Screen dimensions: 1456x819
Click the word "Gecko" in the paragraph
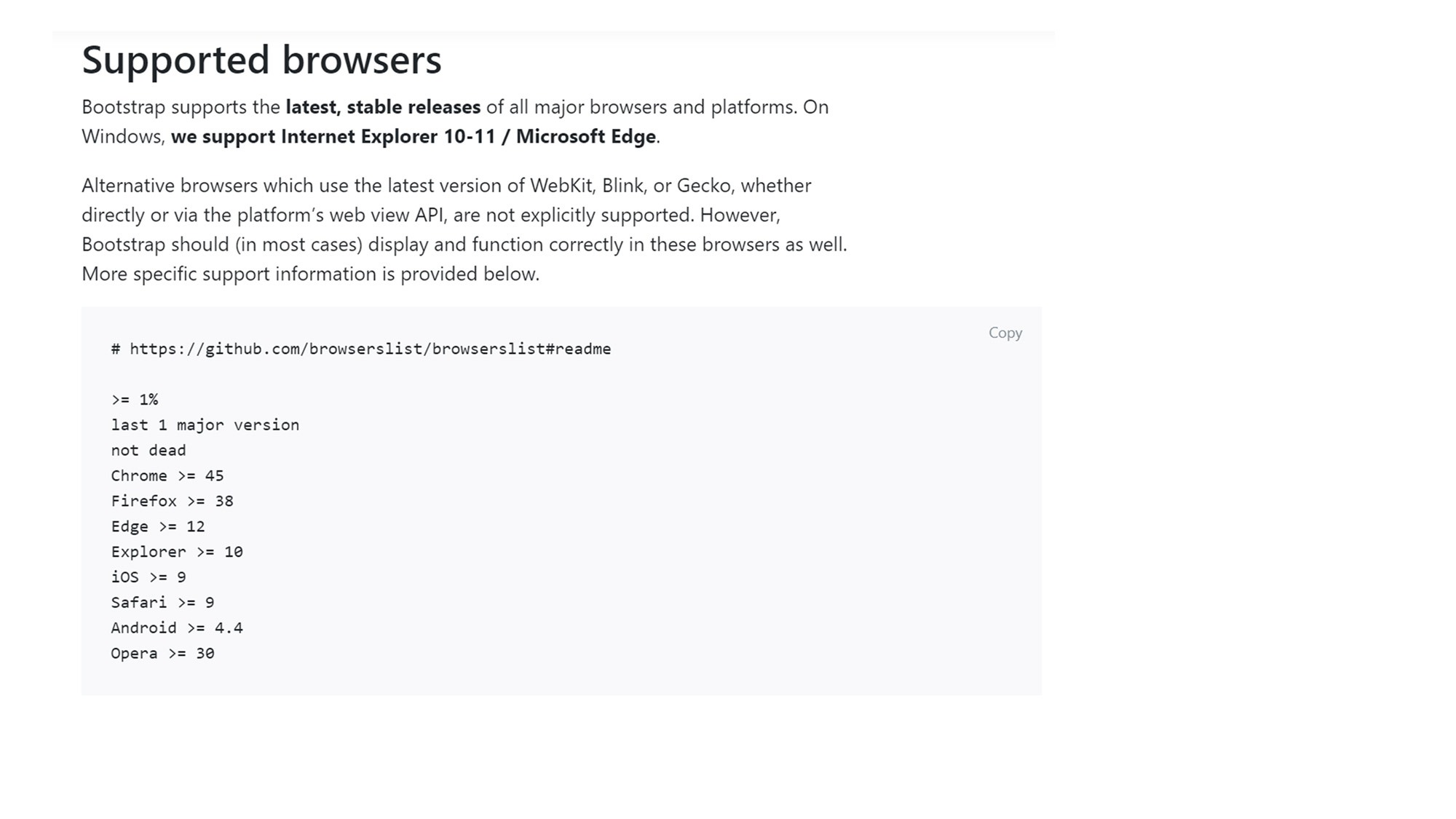click(x=703, y=186)
